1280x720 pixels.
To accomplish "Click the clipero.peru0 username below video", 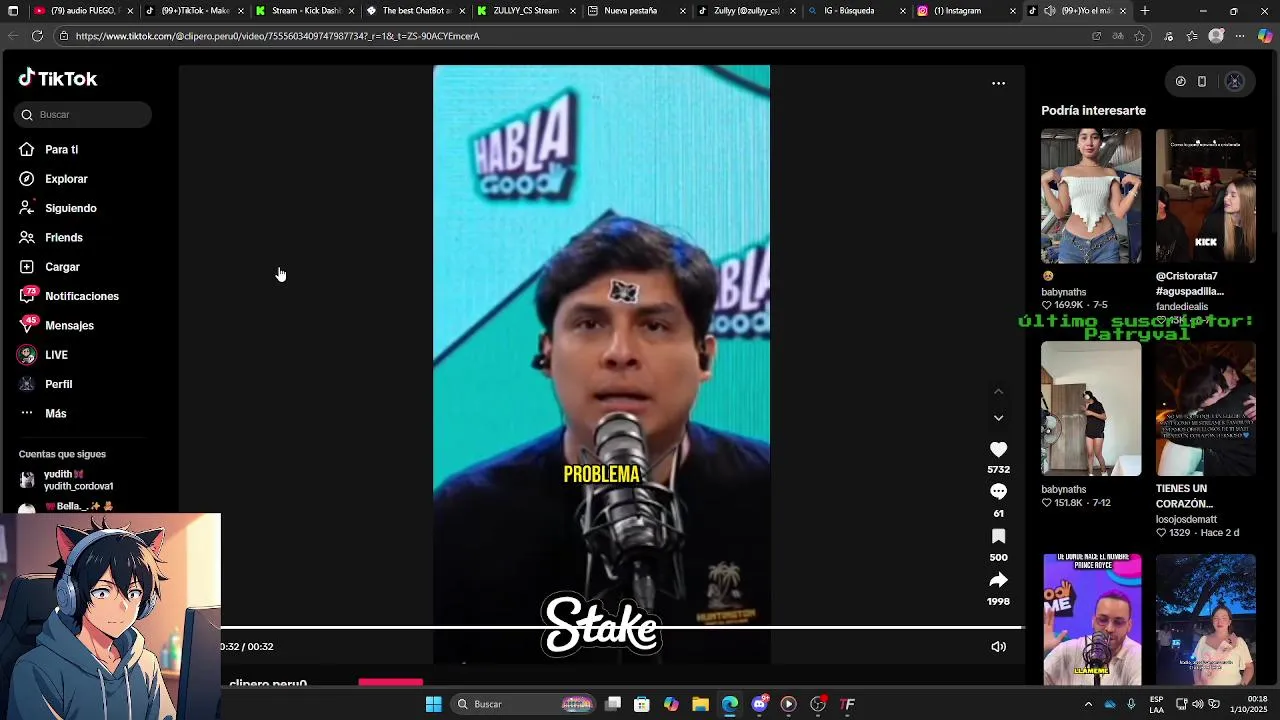I will click(268, 684).
